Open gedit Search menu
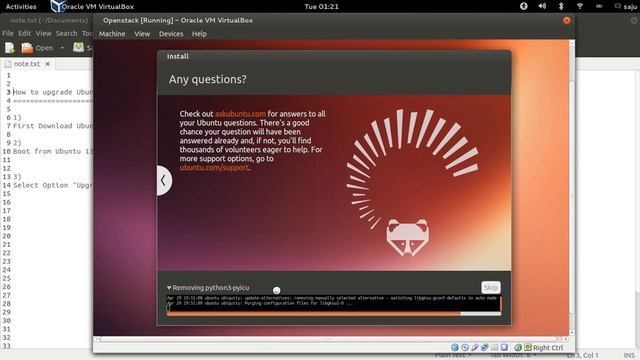This screenshot has width=640, height=360. point(67,33)
